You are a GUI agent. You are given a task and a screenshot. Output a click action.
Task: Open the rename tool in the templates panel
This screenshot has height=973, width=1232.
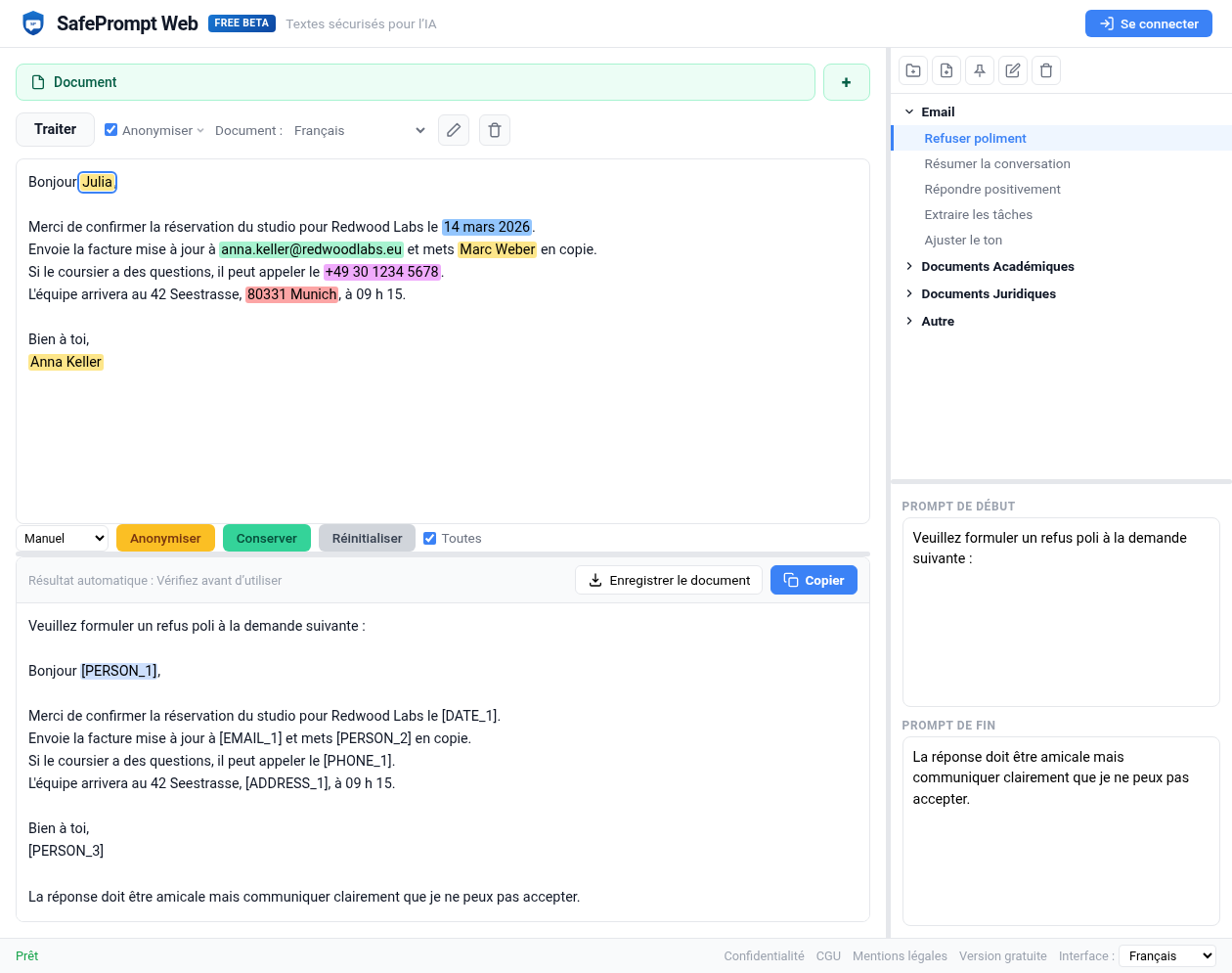pyautogui.click(x=1012, y=69)
